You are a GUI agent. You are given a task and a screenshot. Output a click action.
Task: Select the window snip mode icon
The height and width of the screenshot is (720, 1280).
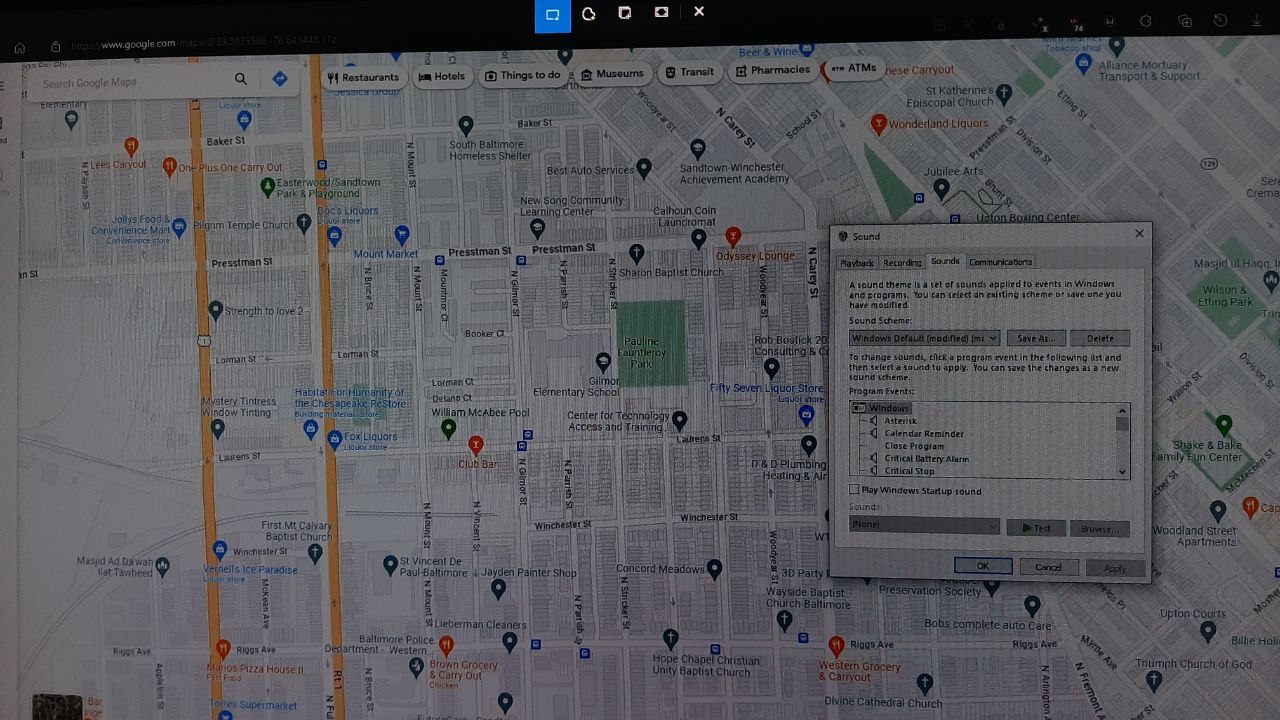tap(625, 13)
